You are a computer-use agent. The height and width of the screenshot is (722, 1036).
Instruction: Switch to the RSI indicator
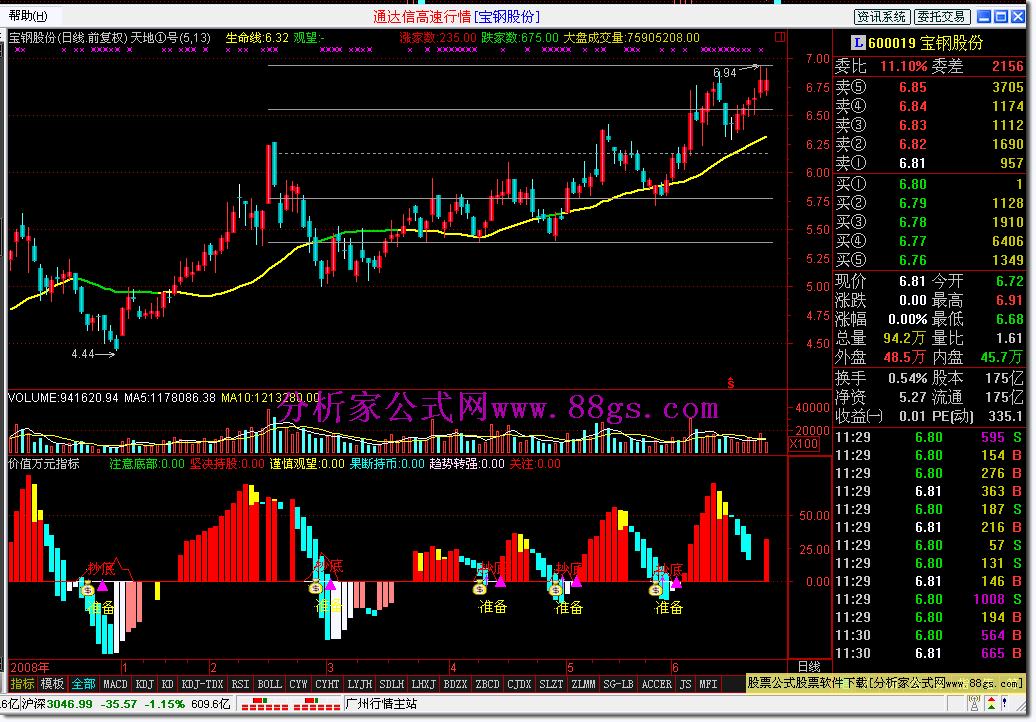tap(240, 684)
